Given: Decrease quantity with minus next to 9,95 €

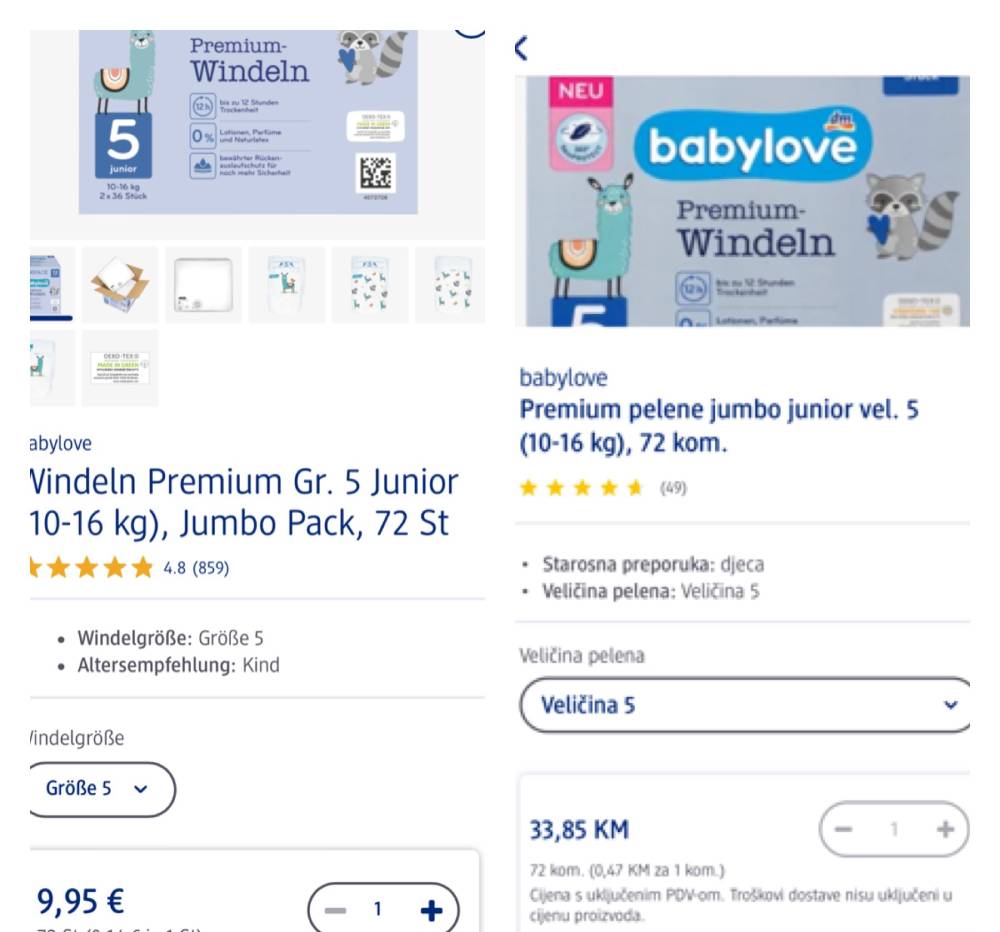Looking at the screenshot, I should tap(335, 910).
